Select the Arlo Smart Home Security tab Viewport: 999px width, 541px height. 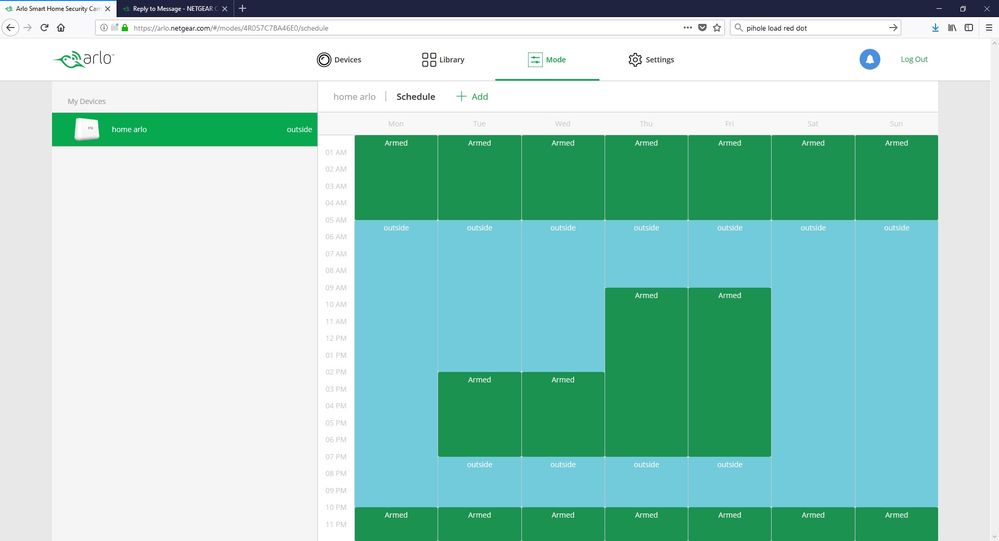click(58, 9)
